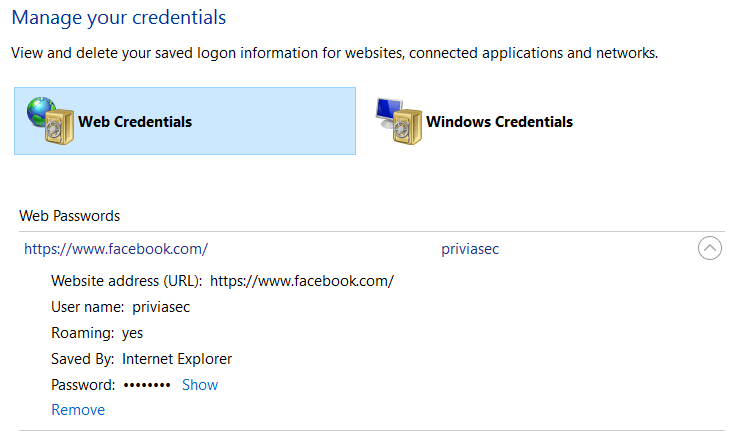Screen dimensions: 735x436
Task: Click the 'Roaming: yes' detail line
Action: (x=97, y=333)
